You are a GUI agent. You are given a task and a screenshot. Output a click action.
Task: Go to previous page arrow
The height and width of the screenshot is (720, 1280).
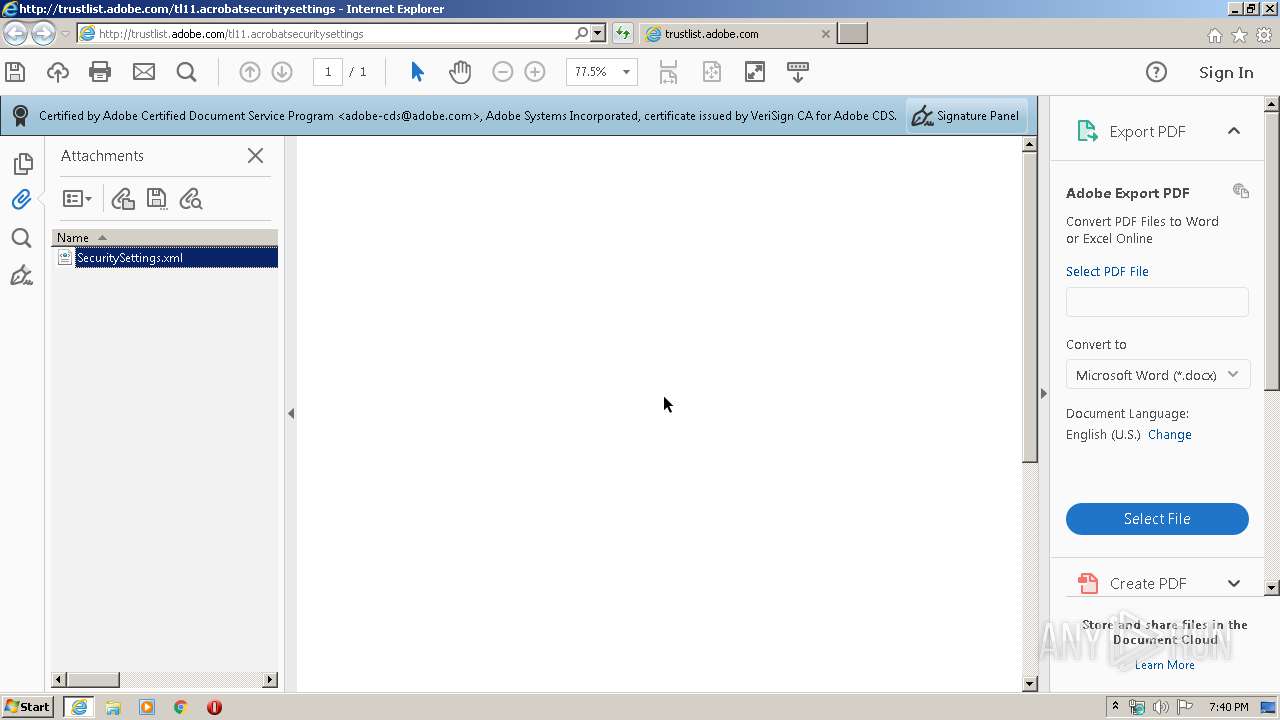250,72
